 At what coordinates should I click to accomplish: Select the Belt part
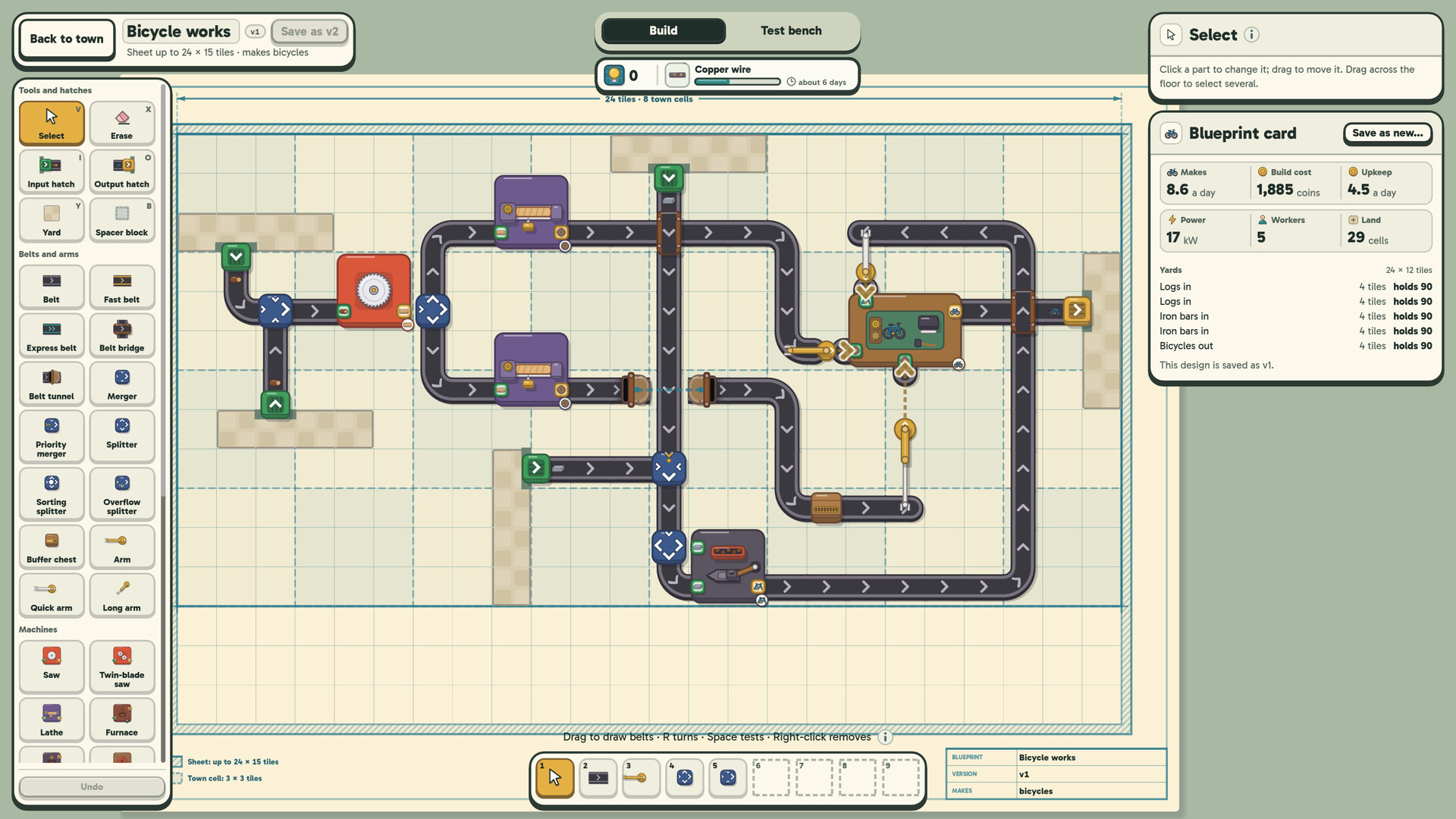click(51, 287)
